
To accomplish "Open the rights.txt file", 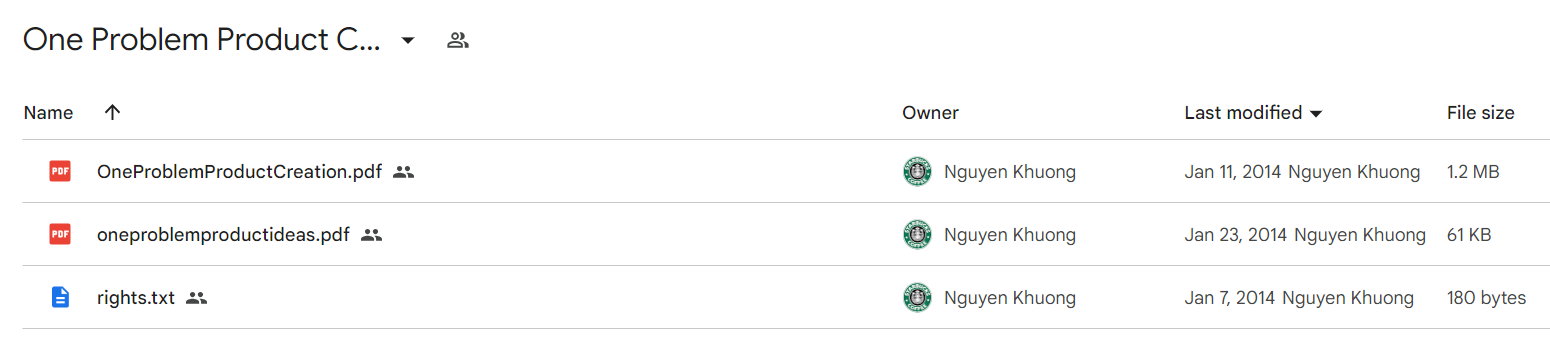I will (136, 298).
